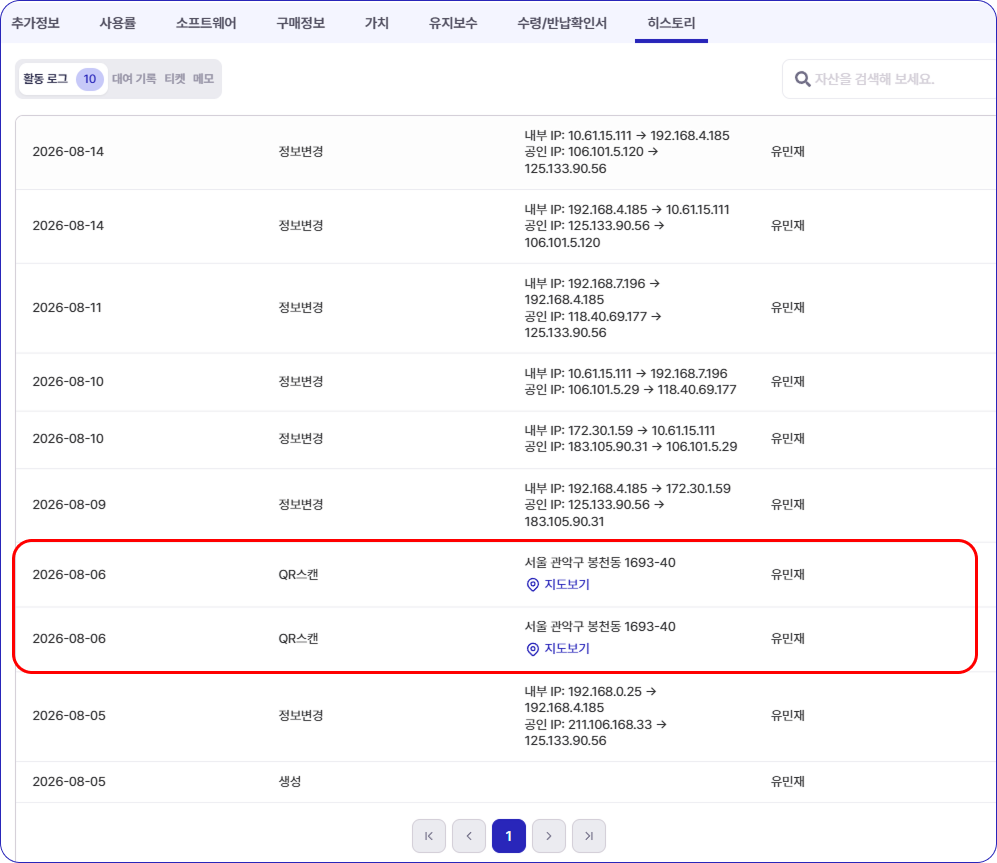
Task: Click the 활동 로그 count badge 10
Action: 90,79
